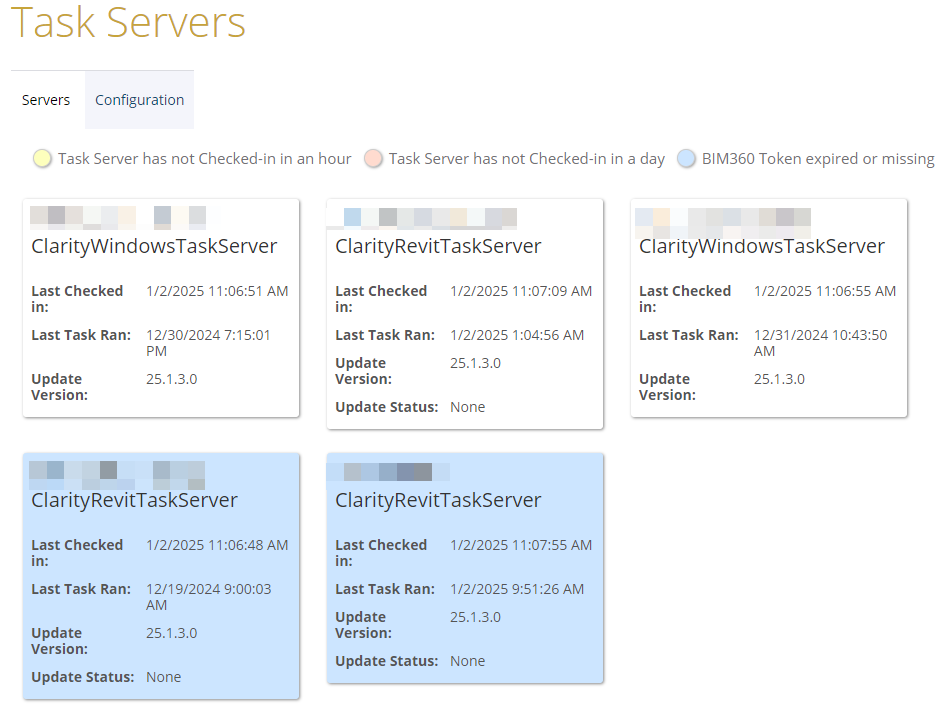Click the blue BIM360 token expired legend circle

[686, 158]
